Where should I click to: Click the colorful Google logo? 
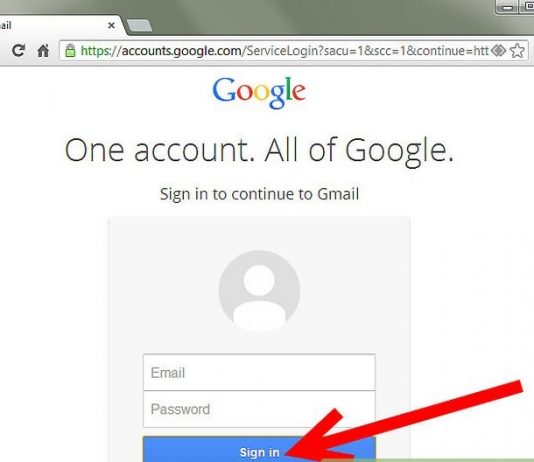(259, 92)
